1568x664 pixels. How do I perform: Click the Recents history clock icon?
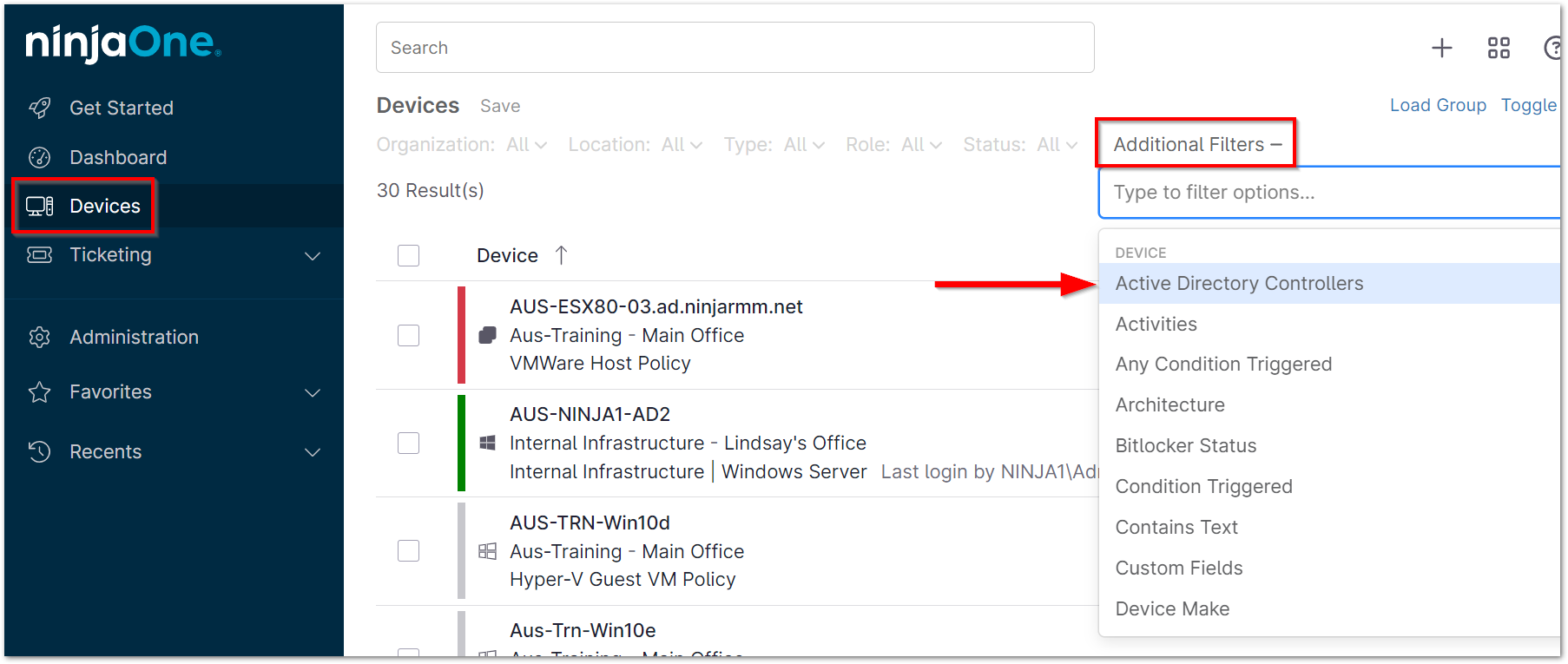[x=40, y=451]
